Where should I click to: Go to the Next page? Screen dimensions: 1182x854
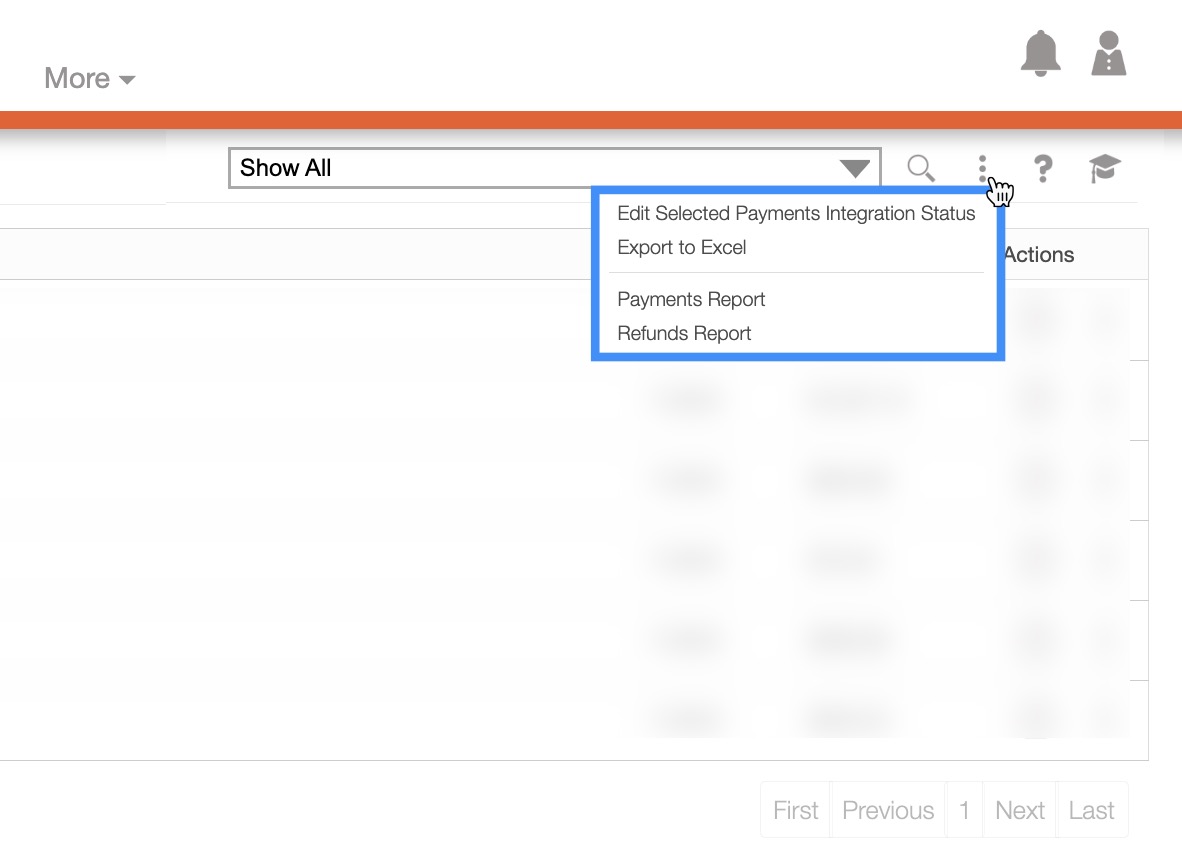pos(1019,810)
